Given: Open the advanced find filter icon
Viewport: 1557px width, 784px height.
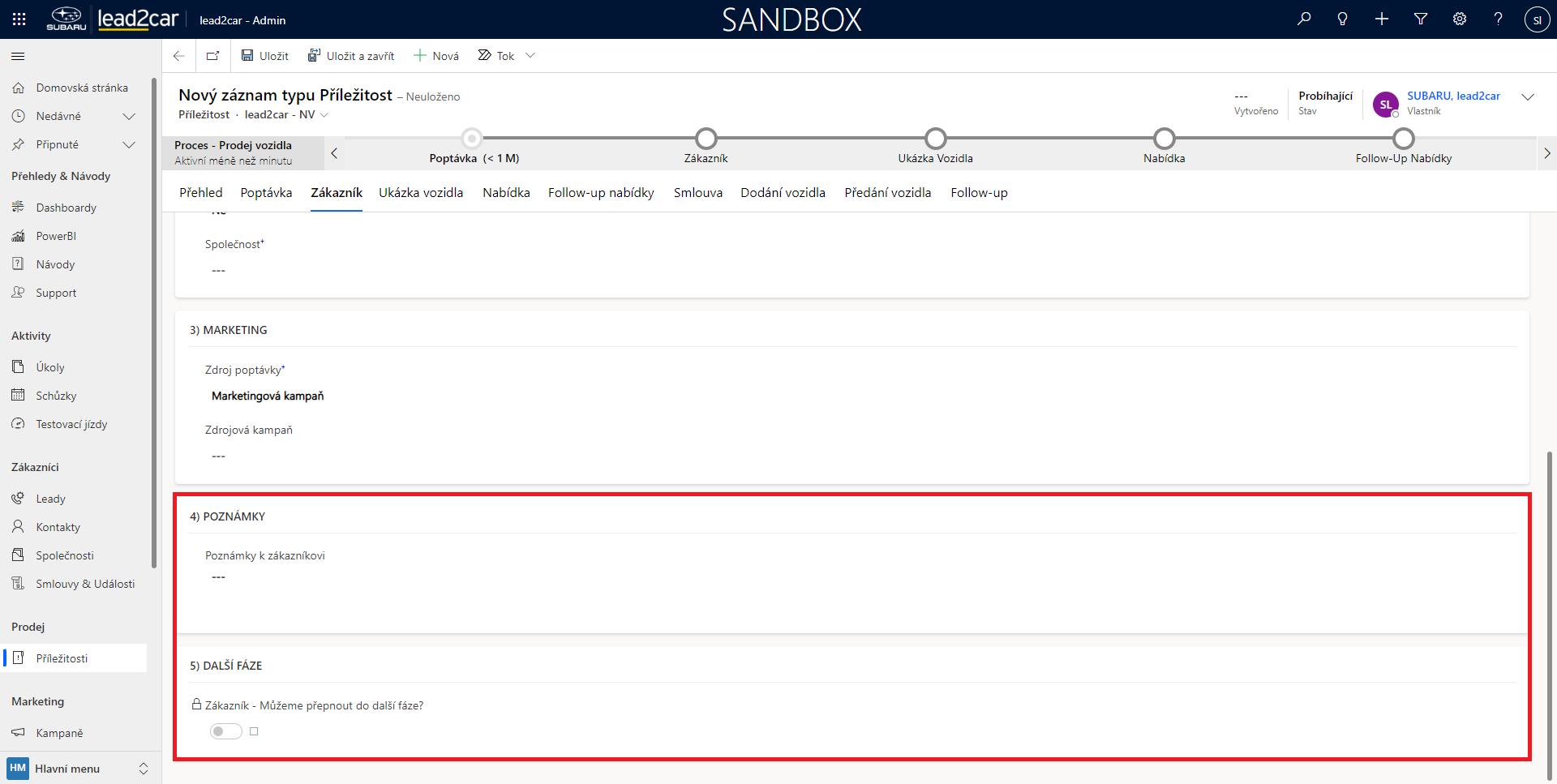Looking at the screenshot, I should (1421, 19).
